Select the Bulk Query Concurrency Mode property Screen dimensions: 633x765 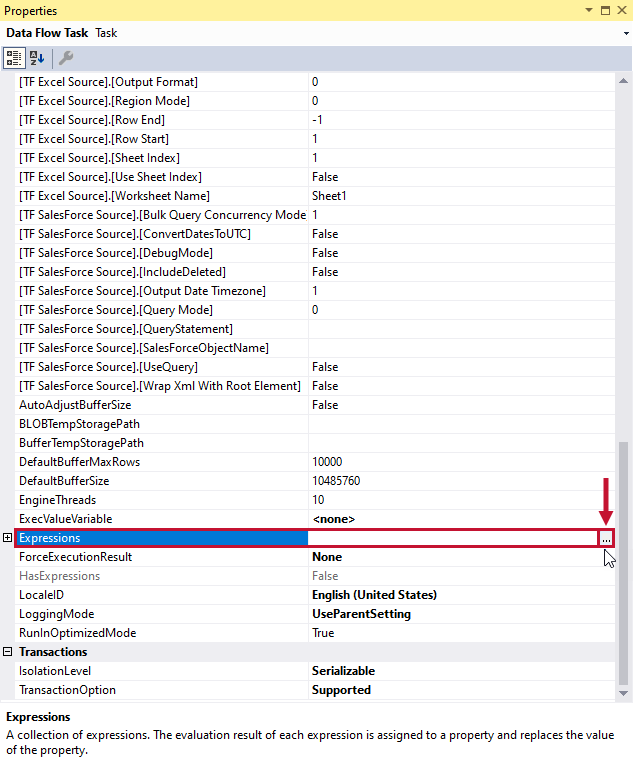tap(163, 215)
